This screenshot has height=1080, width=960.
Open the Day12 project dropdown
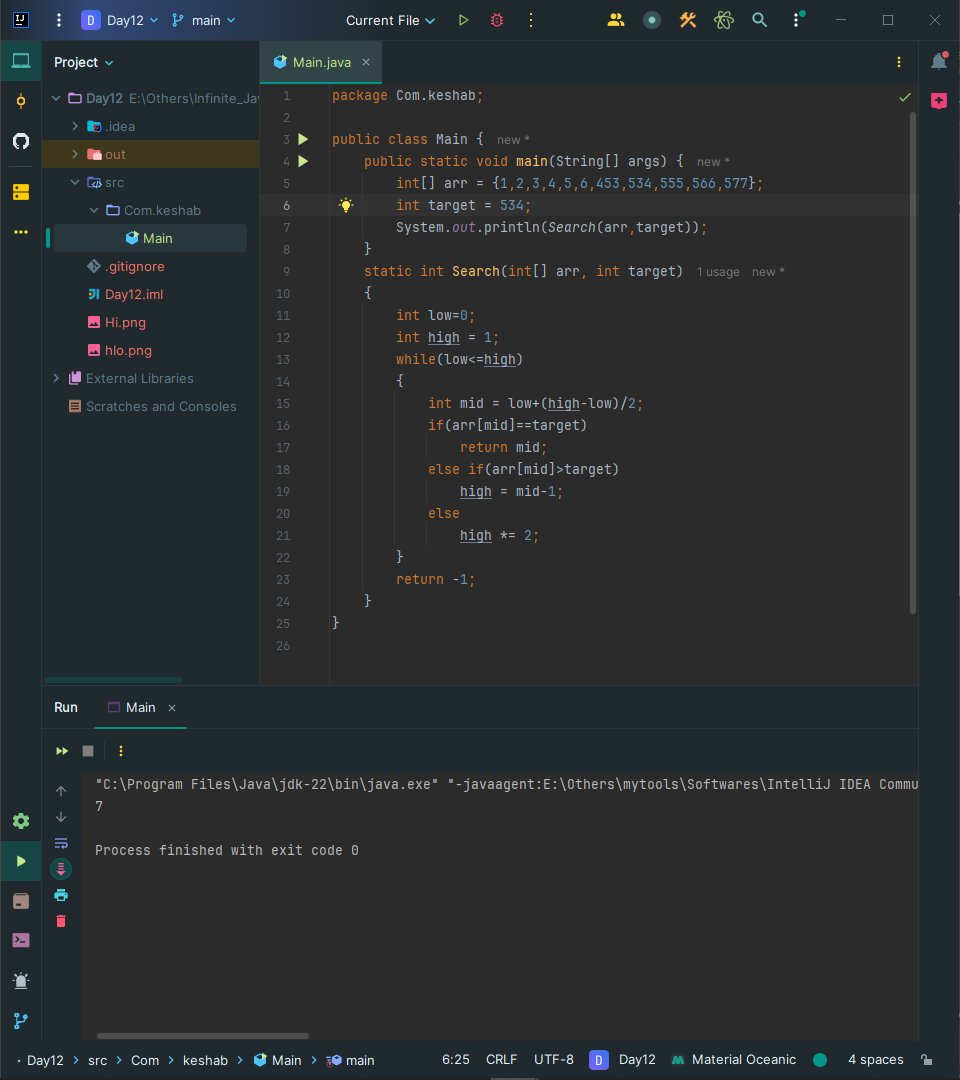click(120, 20)
